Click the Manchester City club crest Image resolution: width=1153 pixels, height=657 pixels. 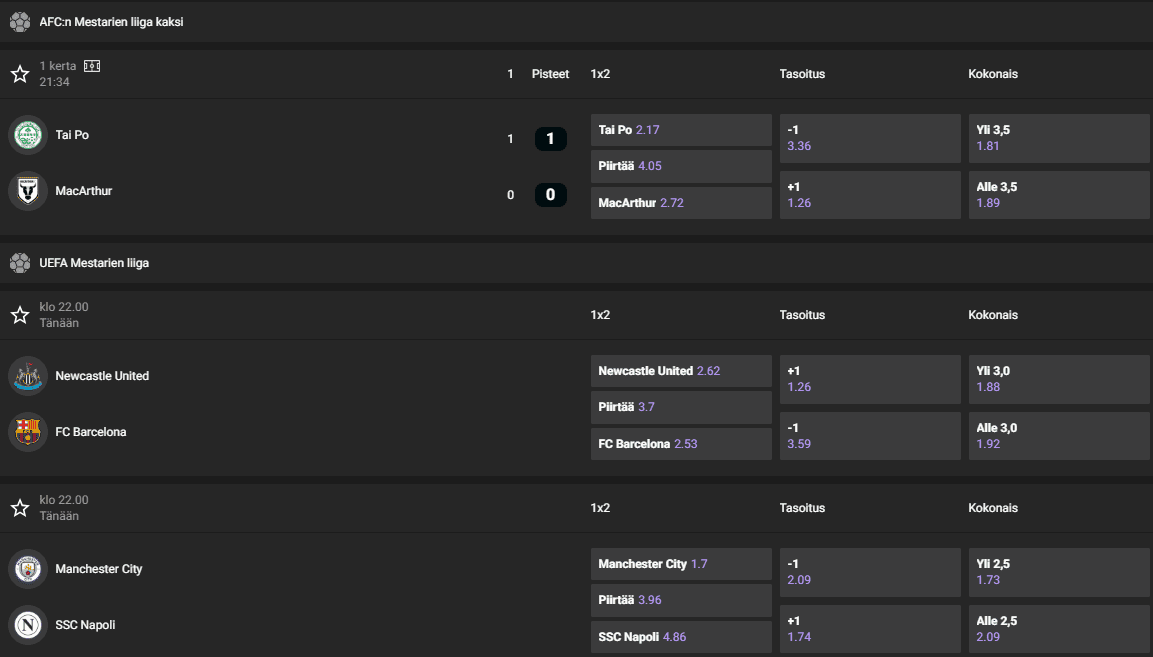[x=28, y=569]
